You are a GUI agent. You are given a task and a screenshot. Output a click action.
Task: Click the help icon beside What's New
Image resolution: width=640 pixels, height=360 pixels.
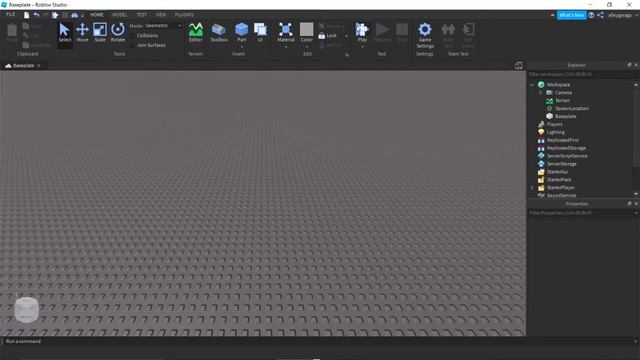(591, 15)
